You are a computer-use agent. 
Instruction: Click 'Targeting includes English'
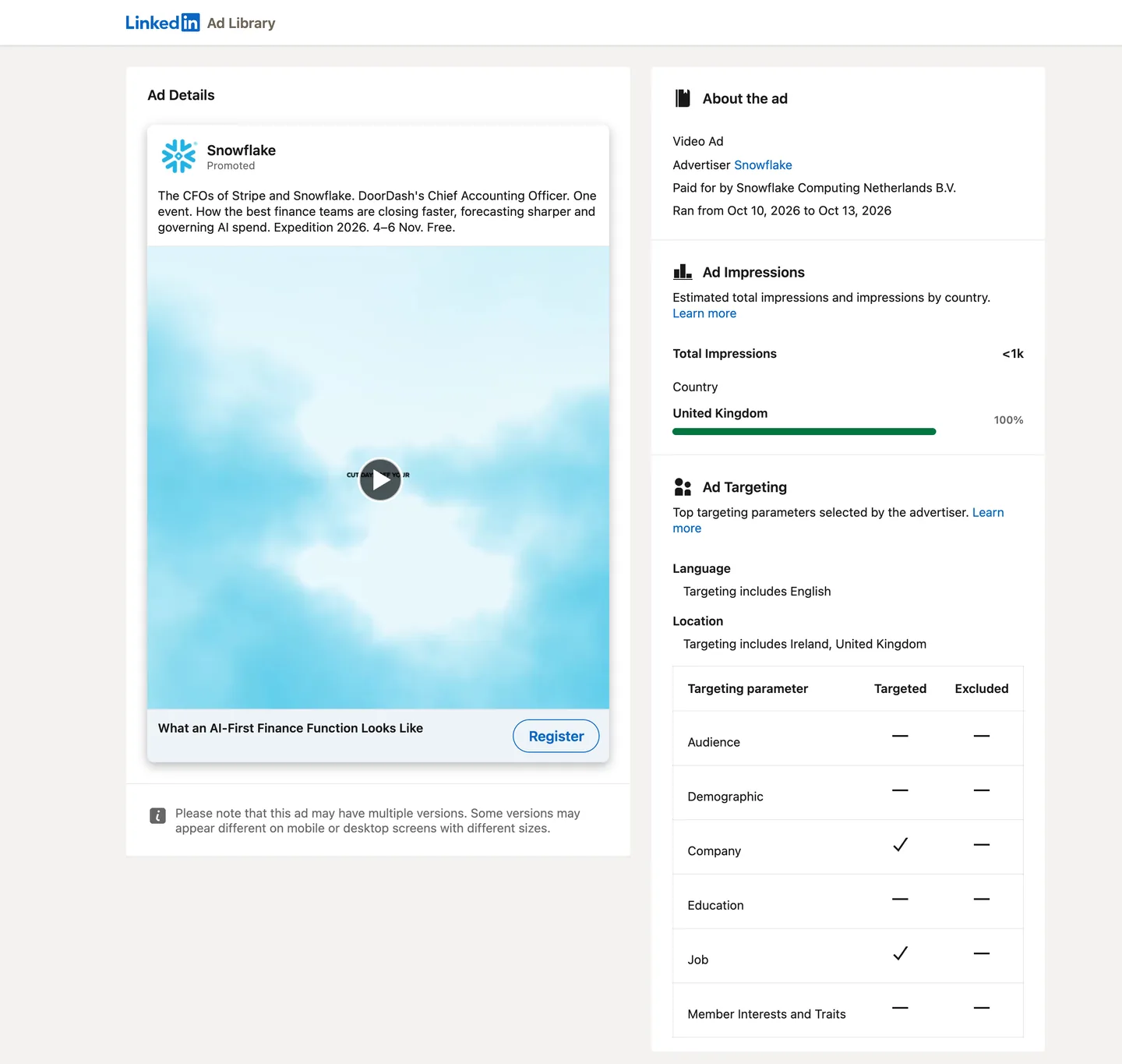[757, 592]
